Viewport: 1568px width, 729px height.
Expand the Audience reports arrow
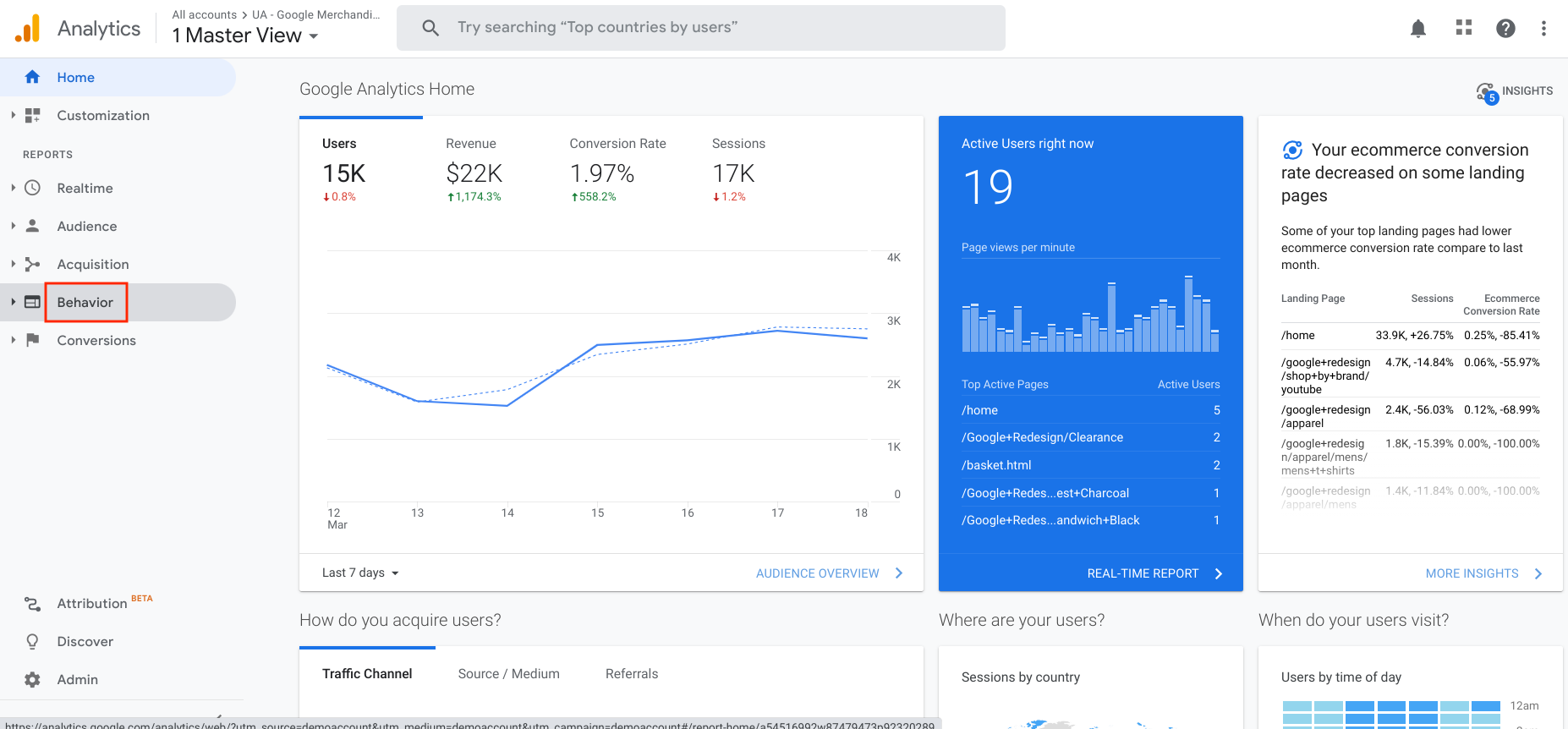click(13, 226)
